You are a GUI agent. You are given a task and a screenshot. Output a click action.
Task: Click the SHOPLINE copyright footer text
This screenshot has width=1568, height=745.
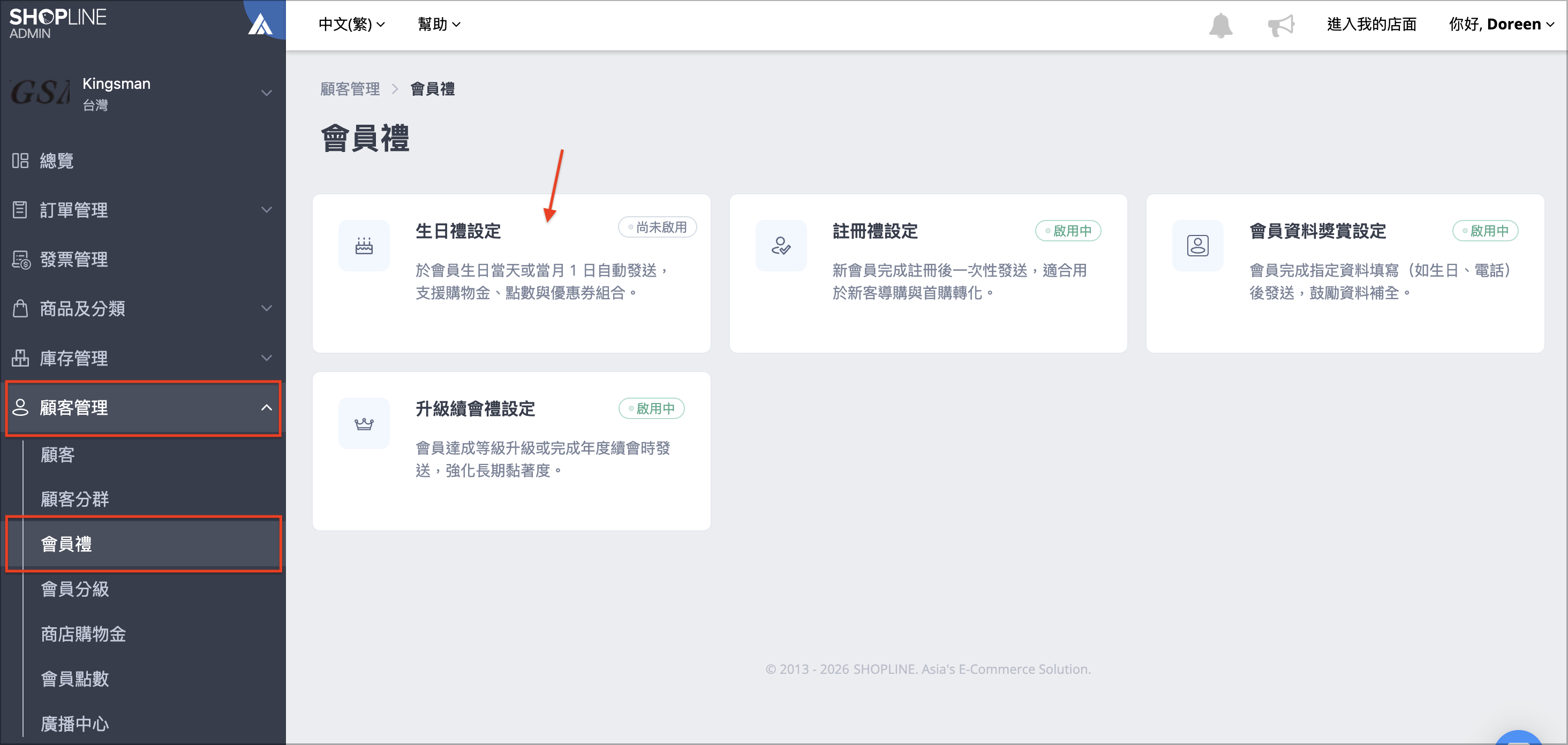click(928, 669)
